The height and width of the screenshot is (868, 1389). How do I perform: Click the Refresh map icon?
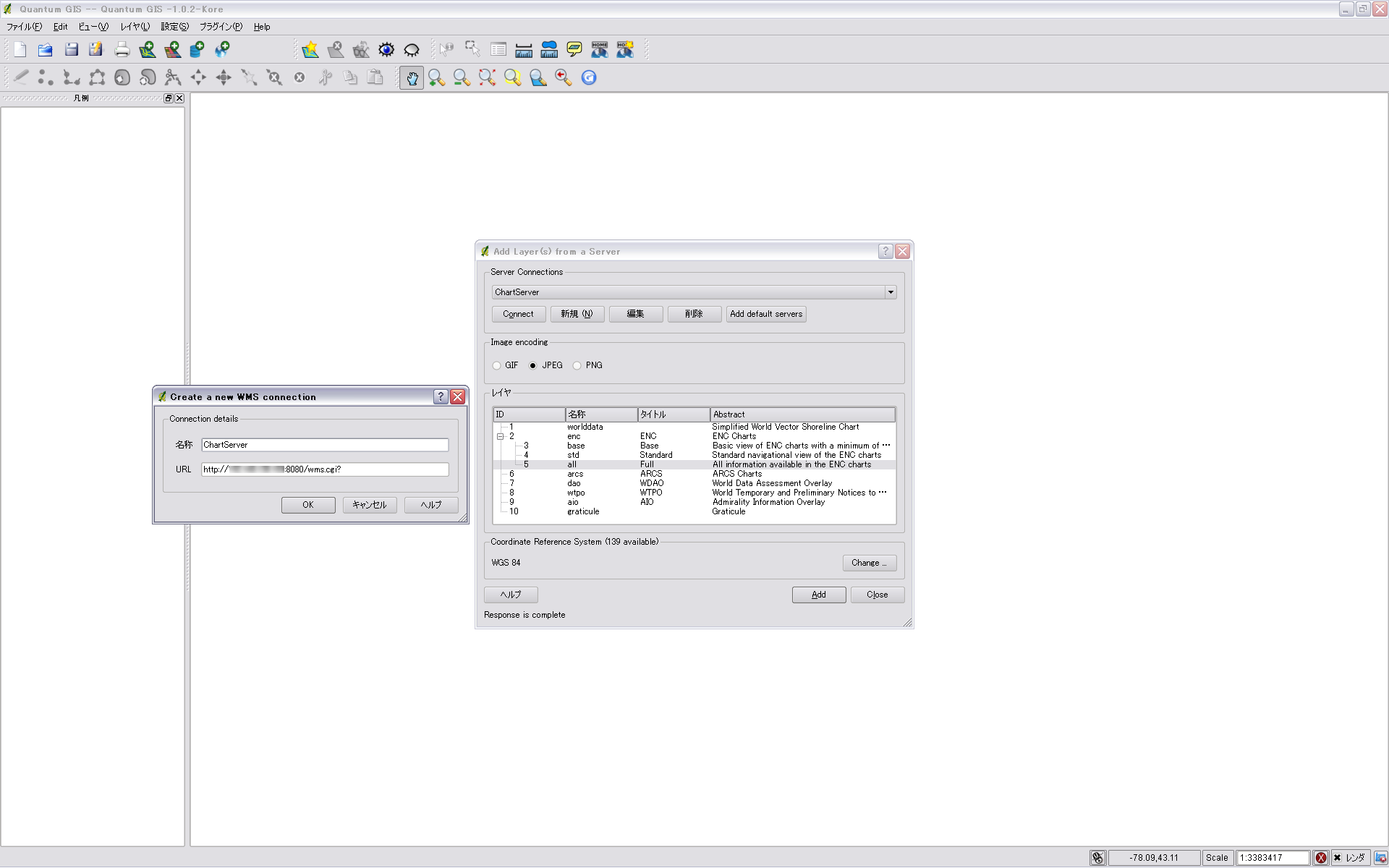click(x=589, y=77)
